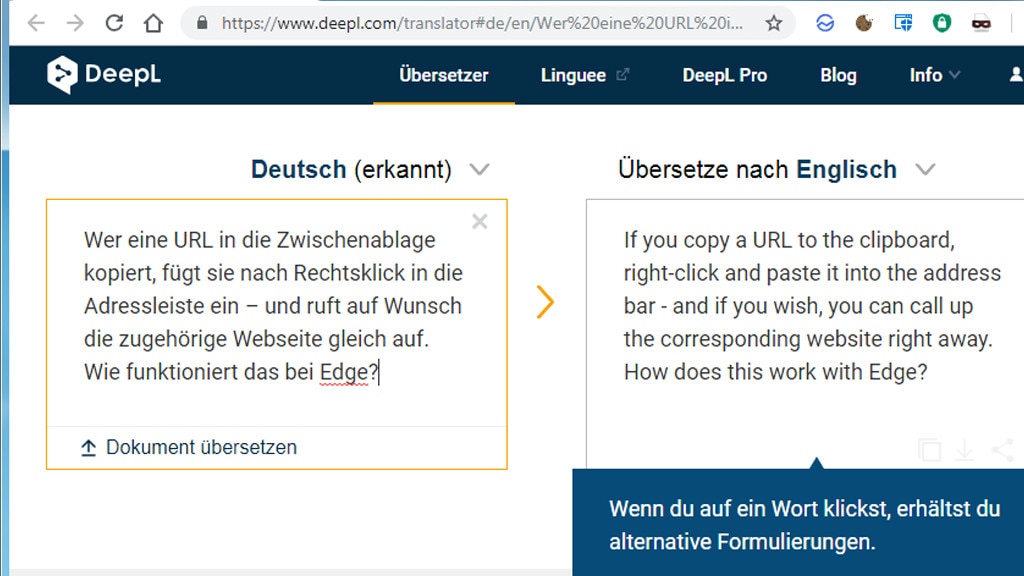Switch to the Übersetzer tab

point(443,74)
